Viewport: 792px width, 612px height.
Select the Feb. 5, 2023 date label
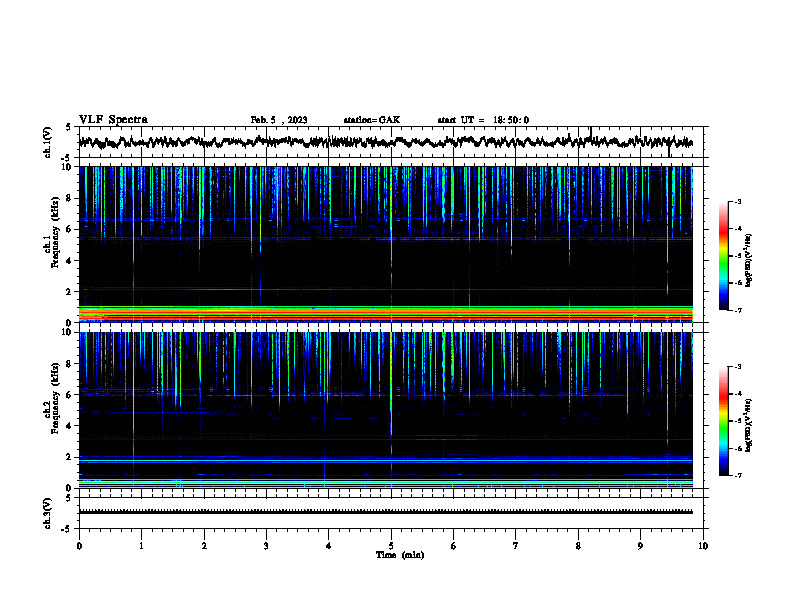[279, 120]
